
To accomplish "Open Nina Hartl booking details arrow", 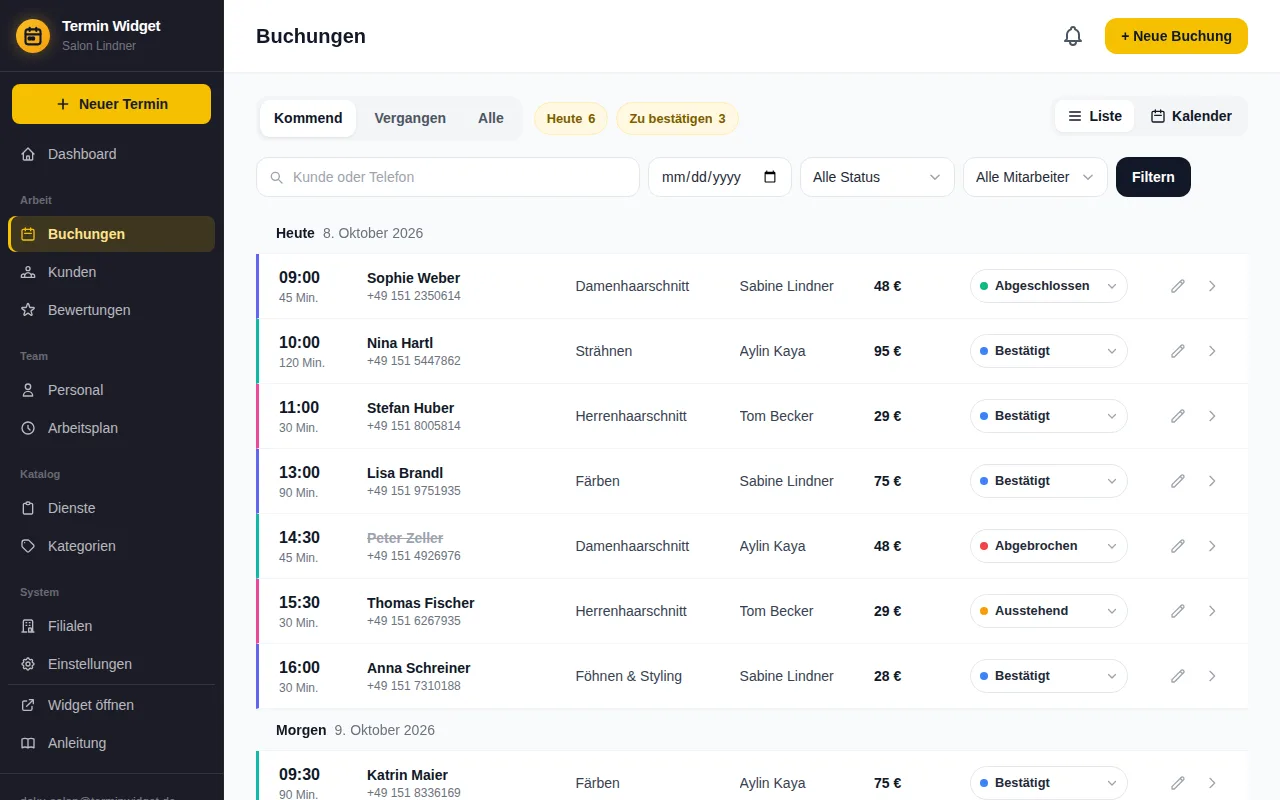I will tap(1212, 351).
